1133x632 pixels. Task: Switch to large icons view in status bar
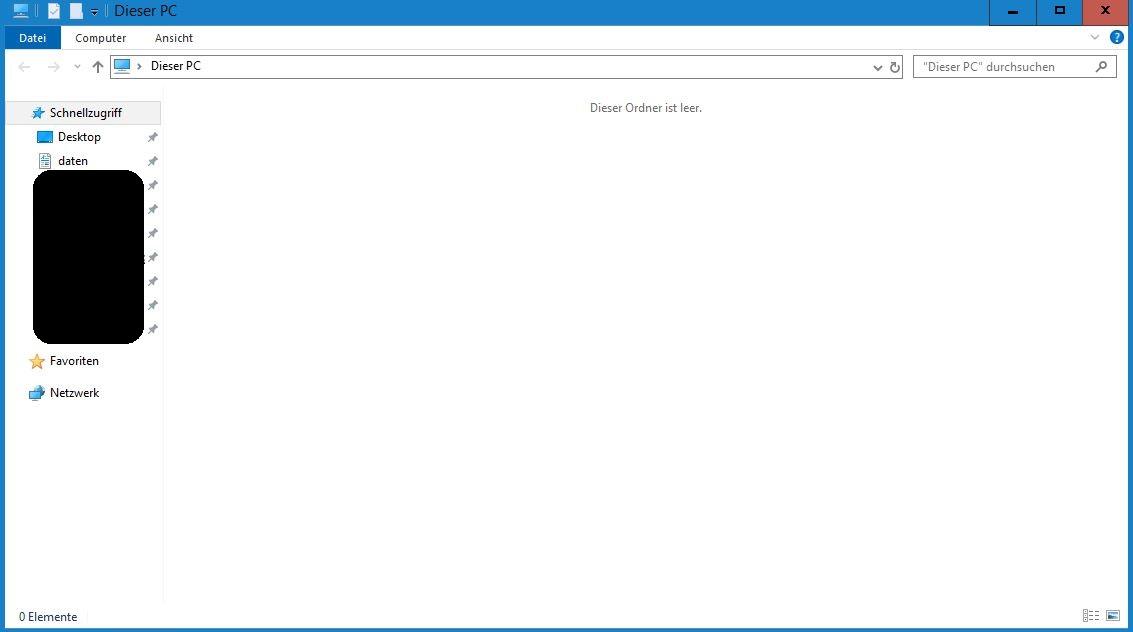1113,615
